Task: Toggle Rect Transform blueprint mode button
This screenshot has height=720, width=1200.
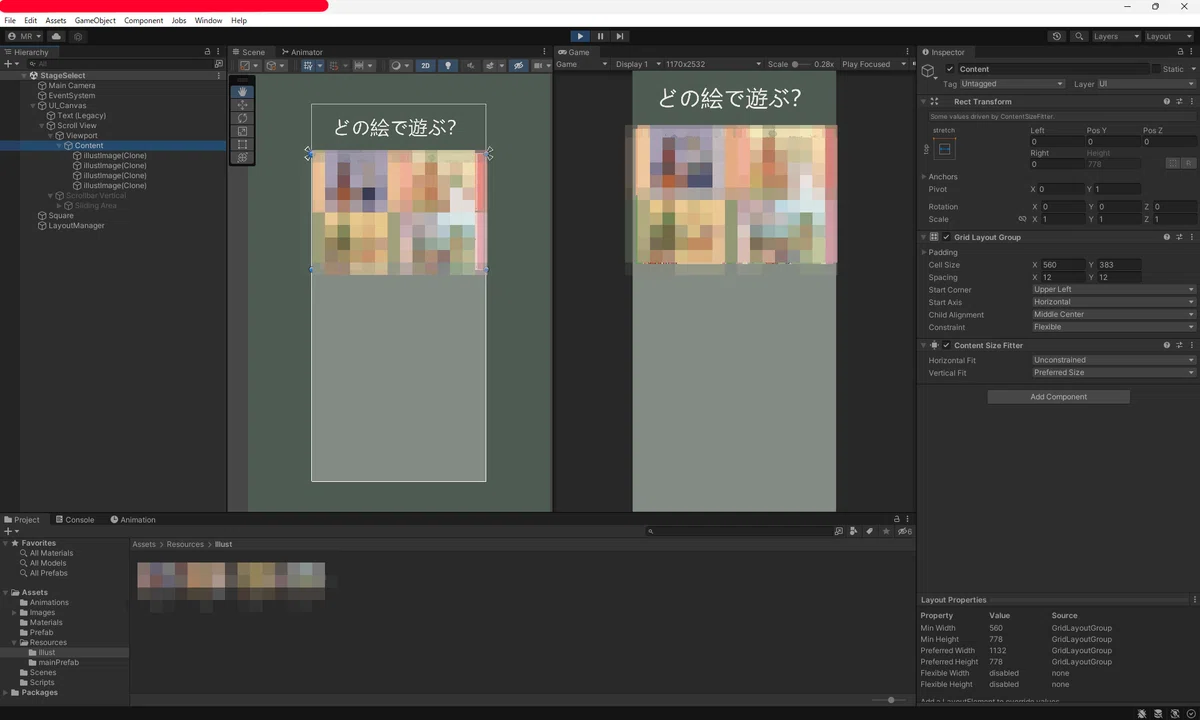Action: click(x=1173, y=163)
